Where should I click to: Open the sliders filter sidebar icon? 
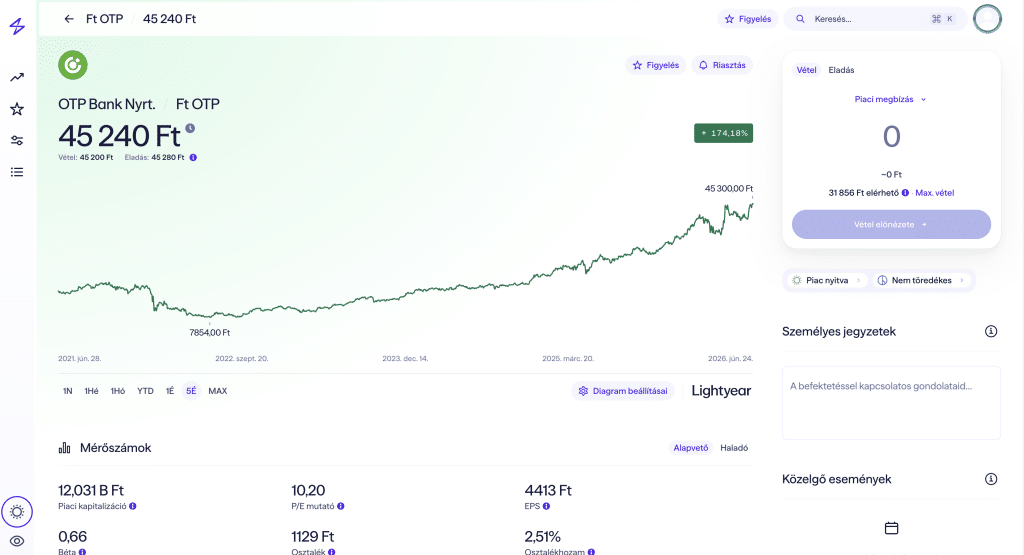17,140
